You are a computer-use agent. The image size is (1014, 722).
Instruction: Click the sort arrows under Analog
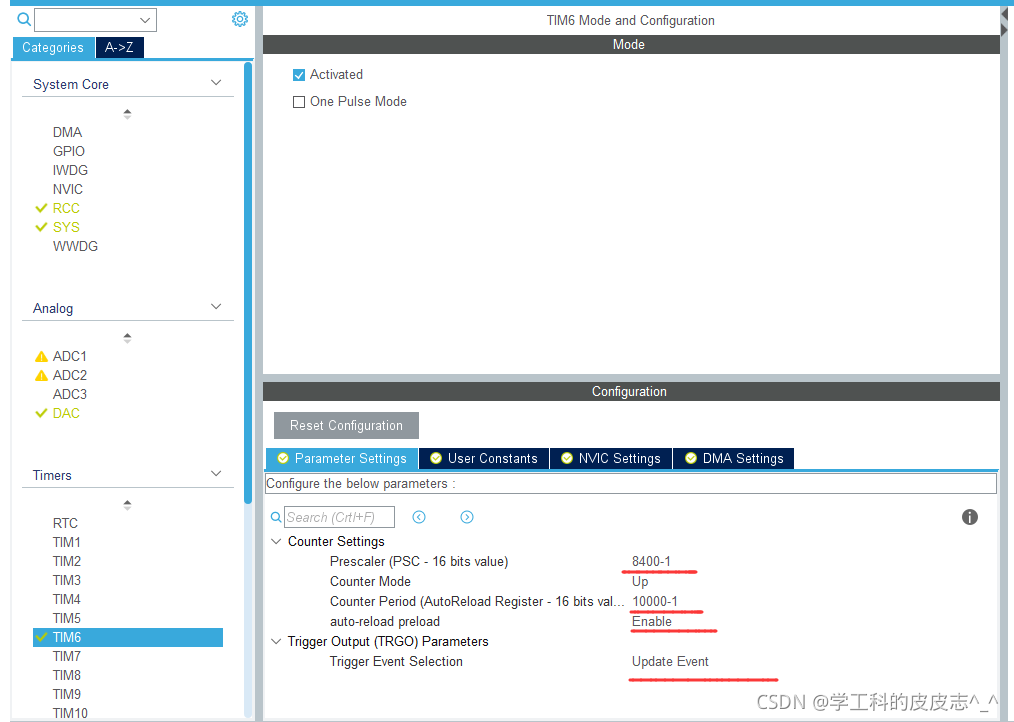[127, 338]
